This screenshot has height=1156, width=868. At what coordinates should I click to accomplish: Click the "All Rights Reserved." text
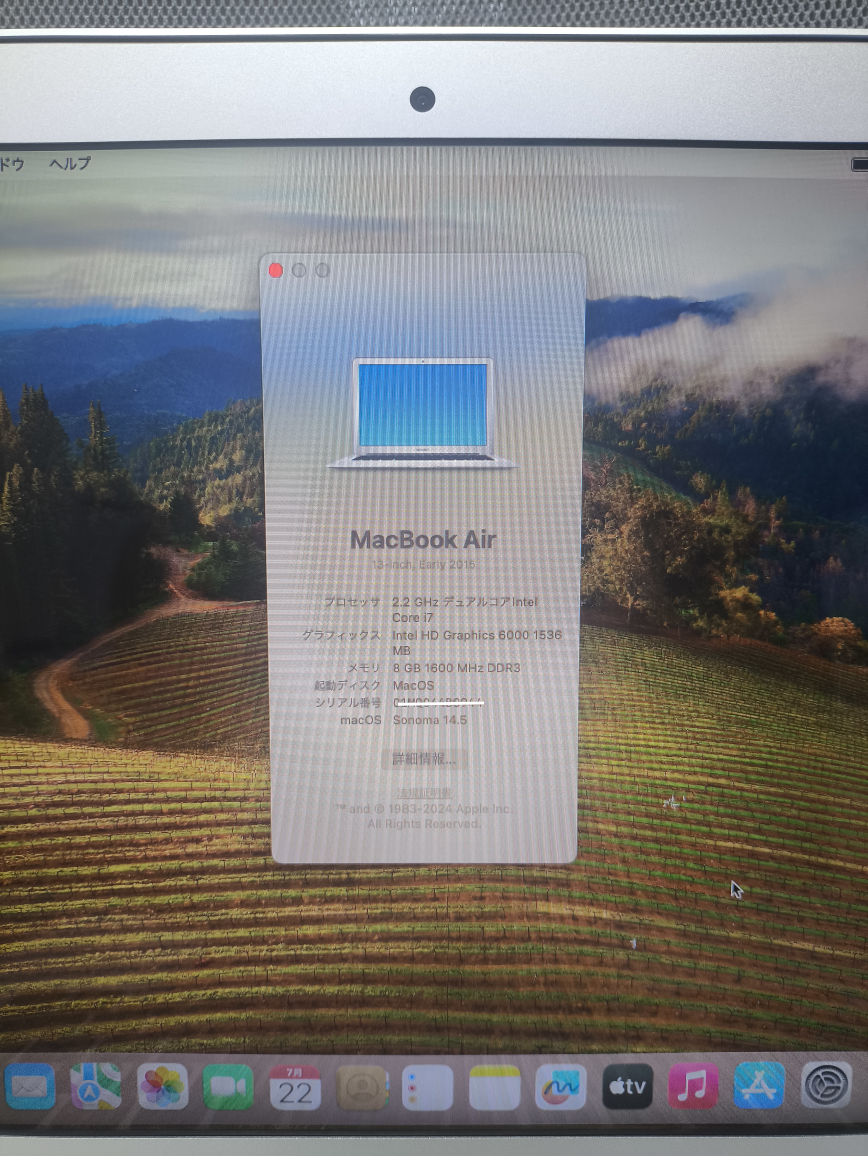point(424,824)
